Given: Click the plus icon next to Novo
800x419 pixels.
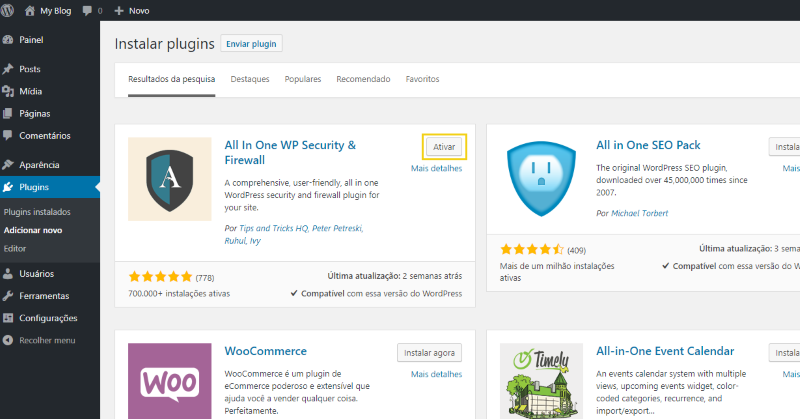Looking at the screenshot, I should tap(119, 10).
